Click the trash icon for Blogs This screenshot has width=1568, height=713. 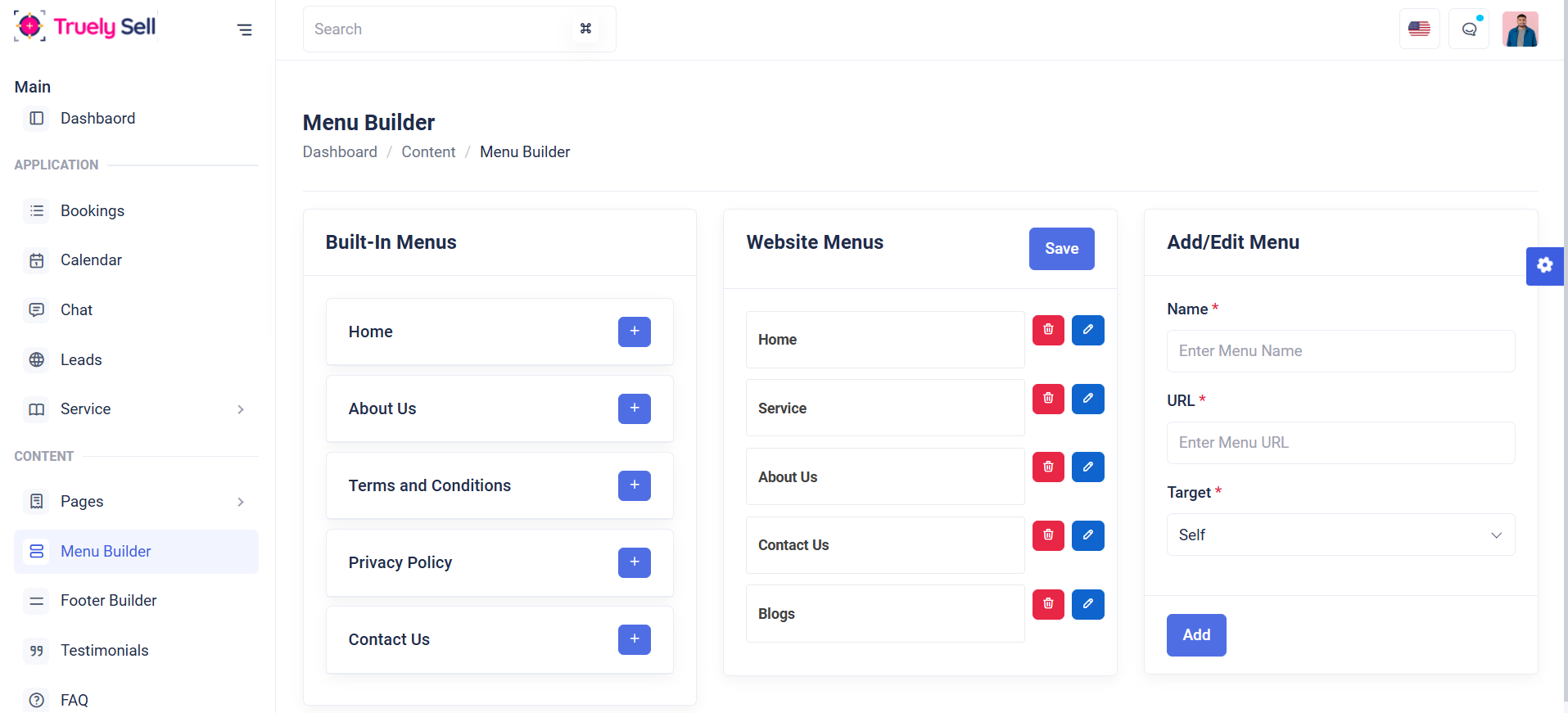[1048, 604]
